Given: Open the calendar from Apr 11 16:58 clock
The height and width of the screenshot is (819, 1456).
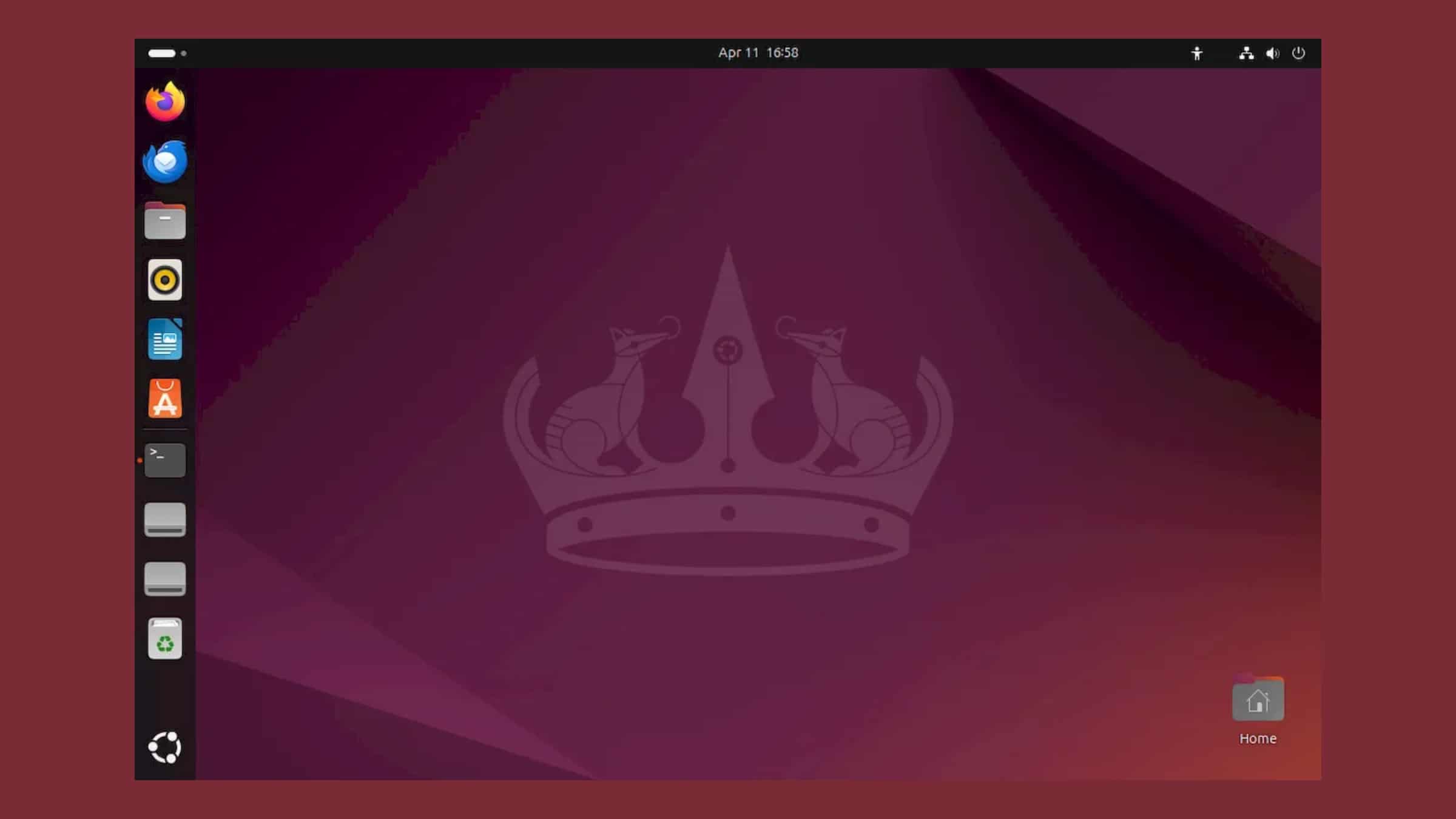Looking at the screenshot, I should (758, 53).
